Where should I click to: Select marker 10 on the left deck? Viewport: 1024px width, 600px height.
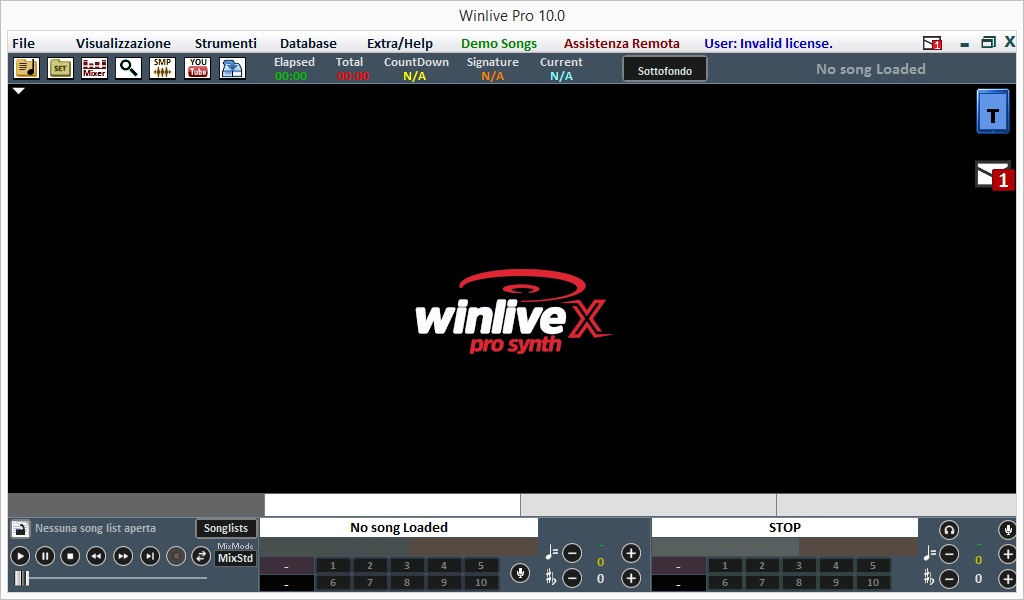click(481, 582)
